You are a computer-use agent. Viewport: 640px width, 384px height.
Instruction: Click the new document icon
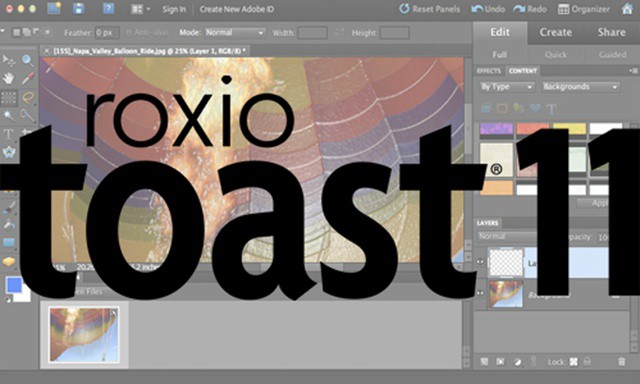[54, 8]
